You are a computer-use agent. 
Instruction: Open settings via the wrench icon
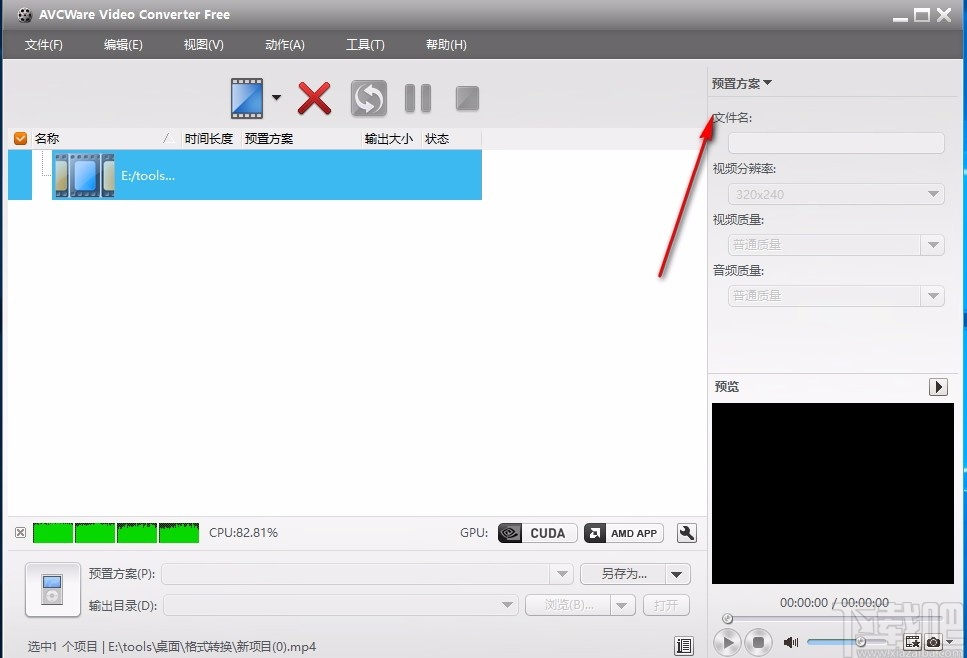(x=686, y=533)
